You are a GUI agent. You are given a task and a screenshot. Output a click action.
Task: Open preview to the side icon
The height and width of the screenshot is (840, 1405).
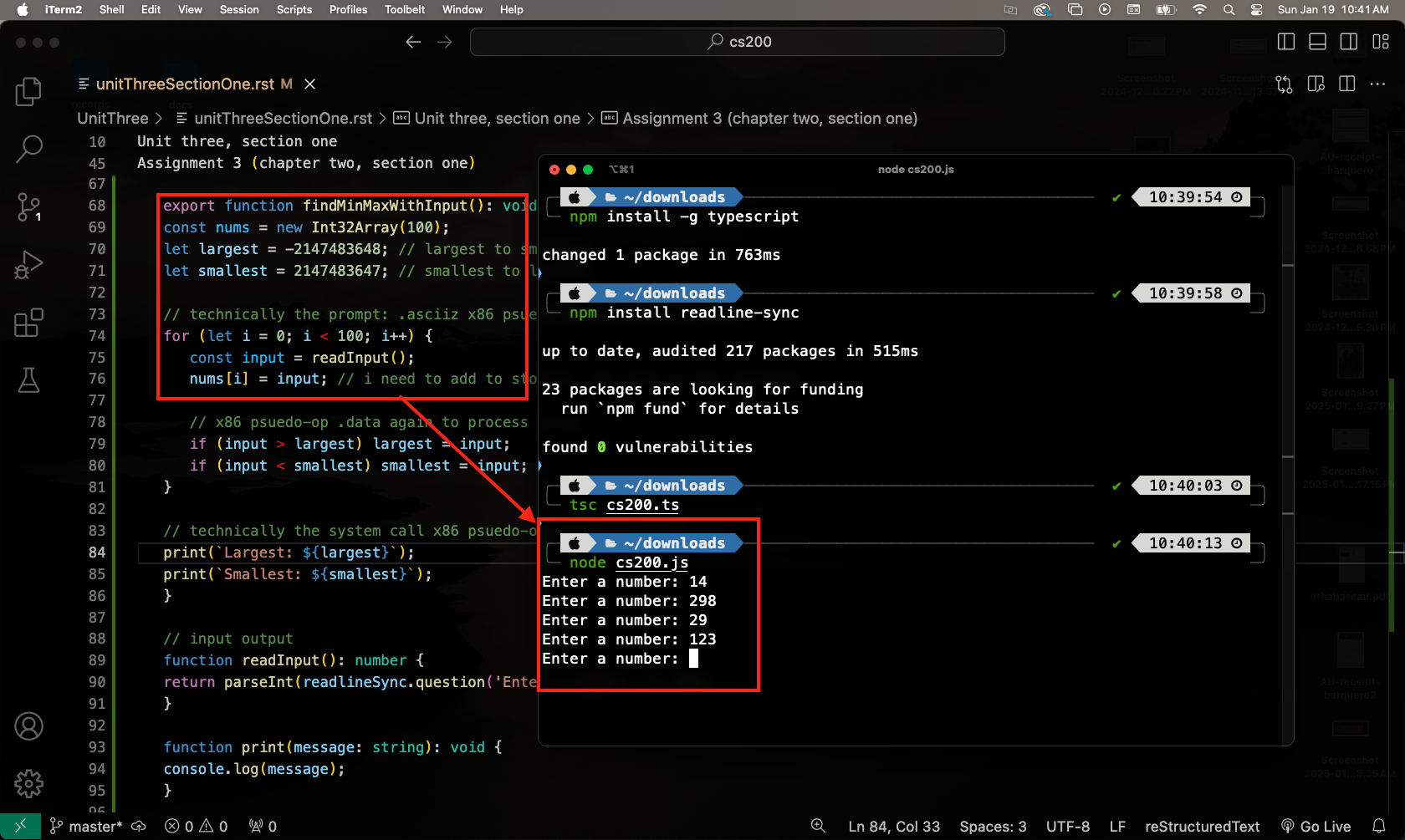[1316, 84]
